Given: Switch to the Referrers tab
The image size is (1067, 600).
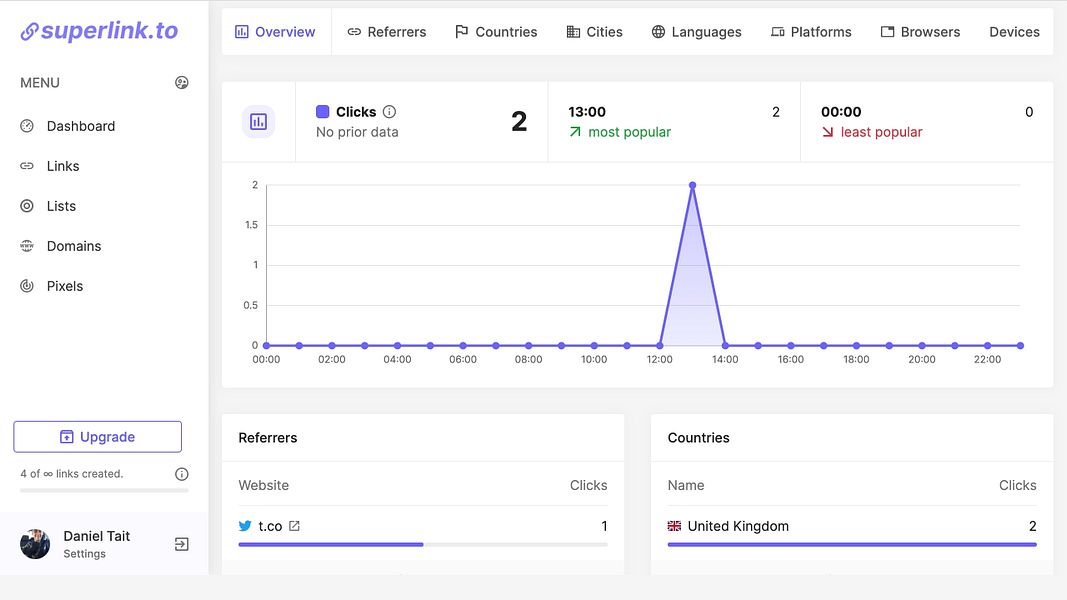Looking at the screenshot, I should click(x=387, y=32).
